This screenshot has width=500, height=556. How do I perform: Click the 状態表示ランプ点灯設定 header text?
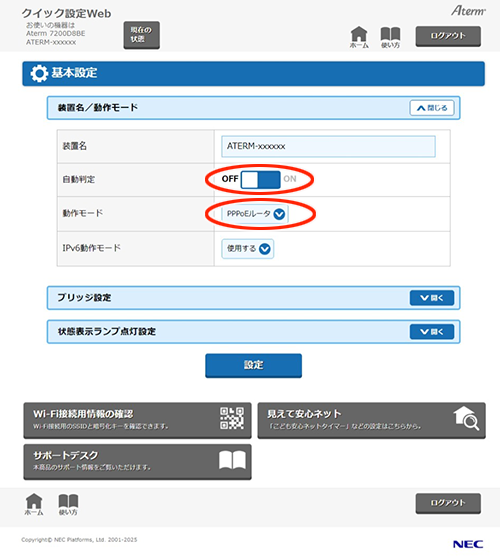click(x=107, y=331)
